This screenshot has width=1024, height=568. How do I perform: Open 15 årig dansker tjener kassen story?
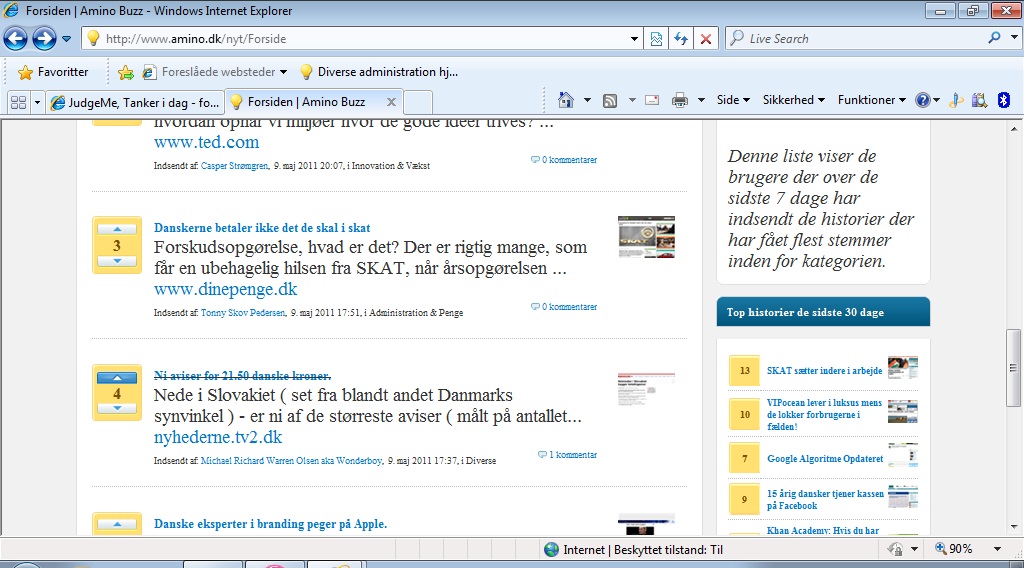click(825, 499)
